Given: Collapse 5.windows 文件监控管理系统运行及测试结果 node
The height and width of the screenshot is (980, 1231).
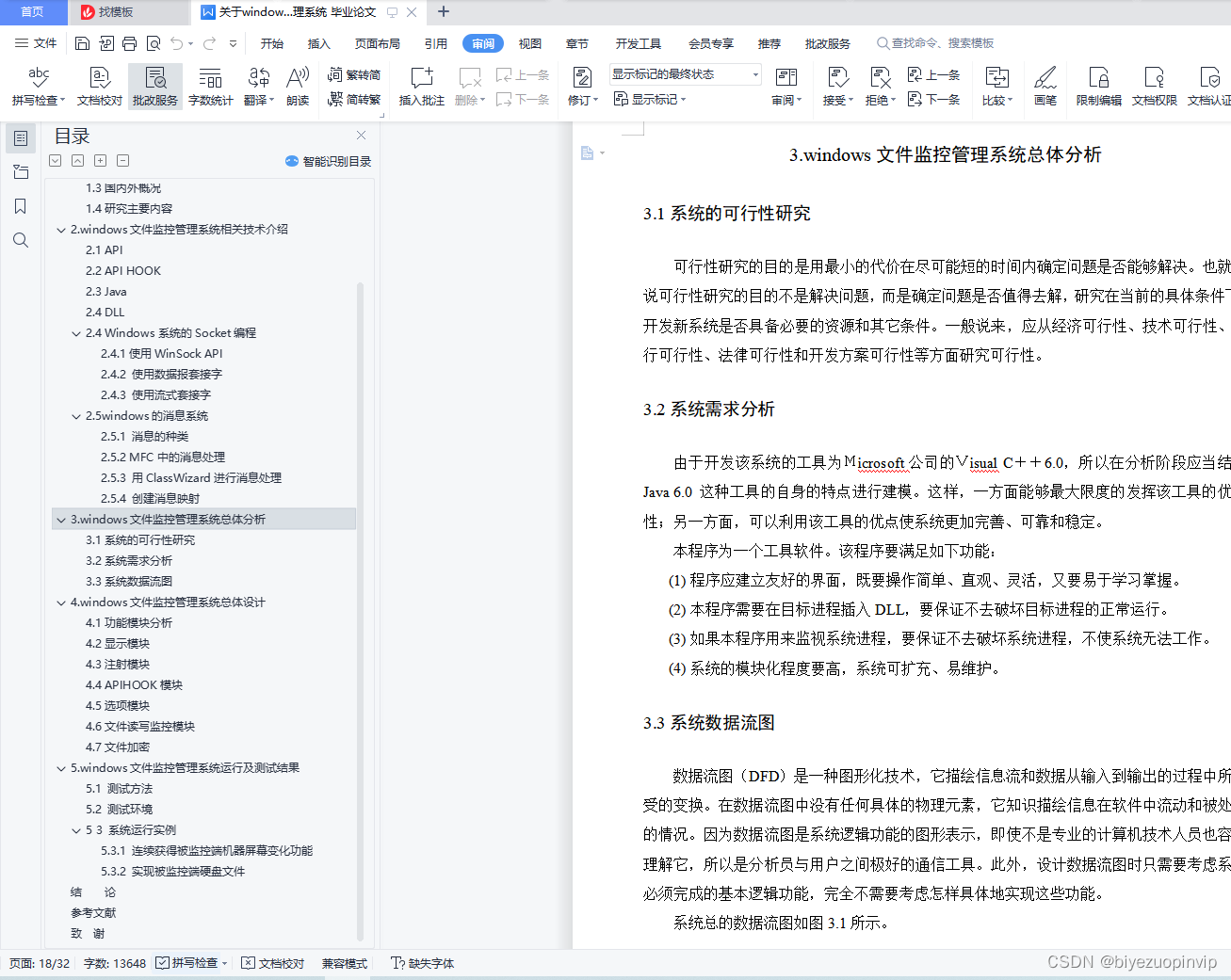Looking at the screenshot, I should (x=61, y=768).
